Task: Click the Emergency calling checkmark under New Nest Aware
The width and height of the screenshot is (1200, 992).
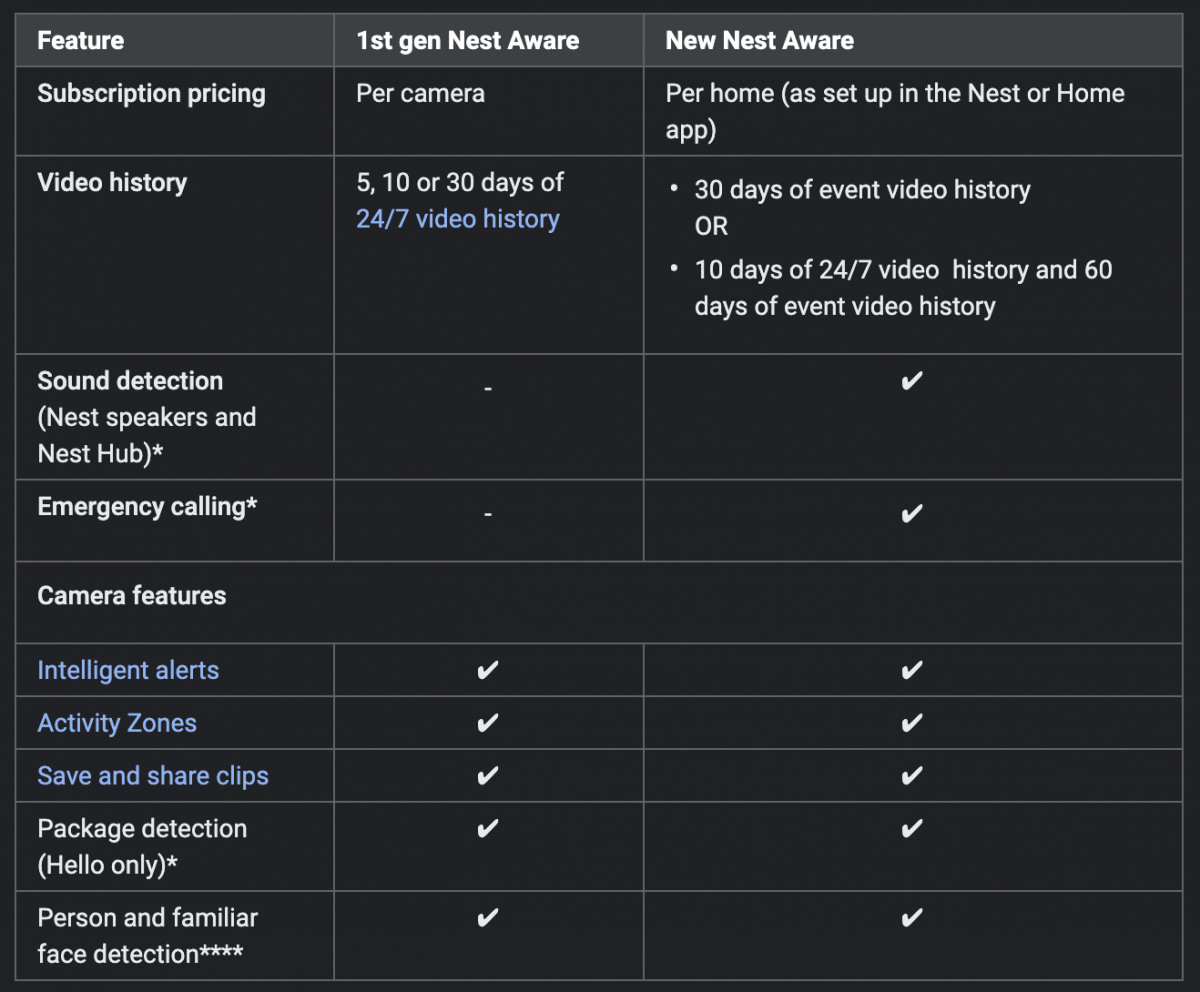Action: pyautogui.click(x=911, y=514)
